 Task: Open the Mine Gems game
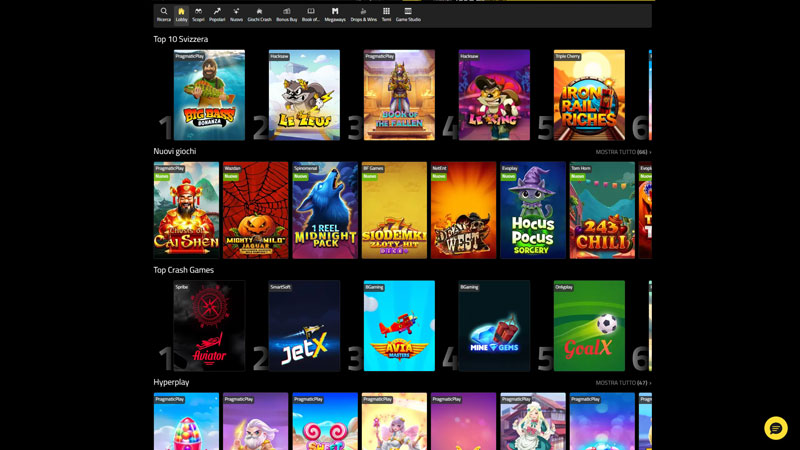pyautogui.click(x=494, y=326)
